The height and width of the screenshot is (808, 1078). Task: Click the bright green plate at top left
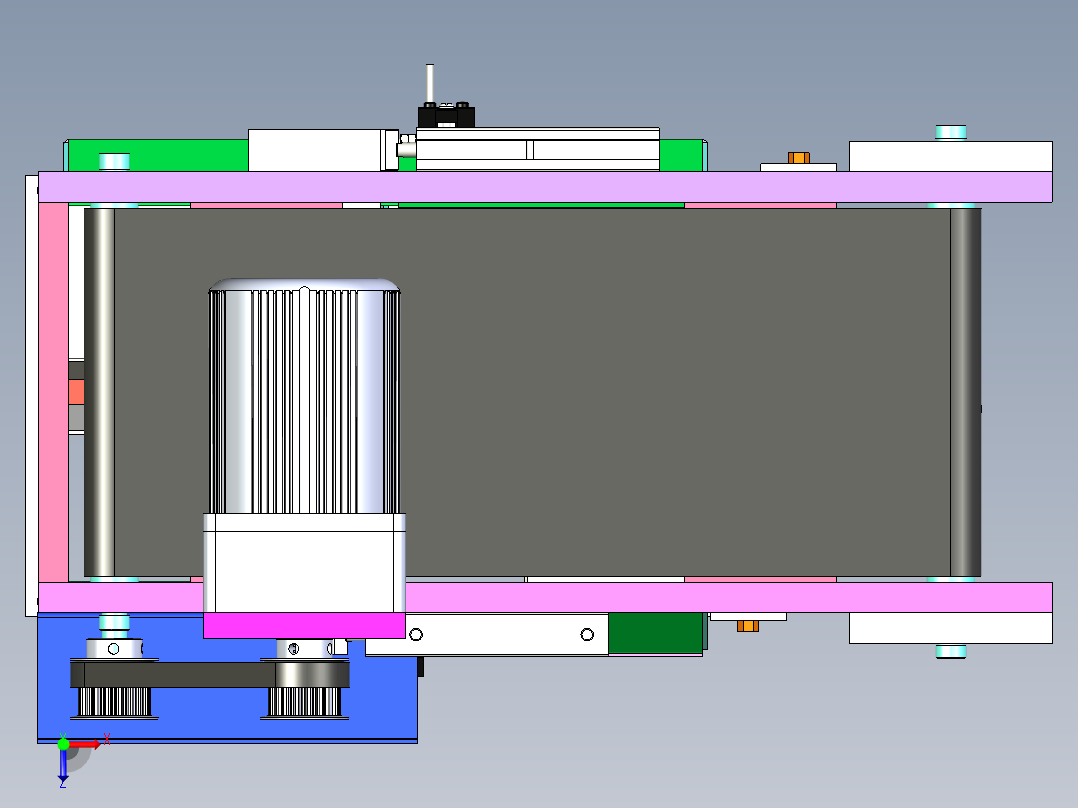(x=158, y=155)
